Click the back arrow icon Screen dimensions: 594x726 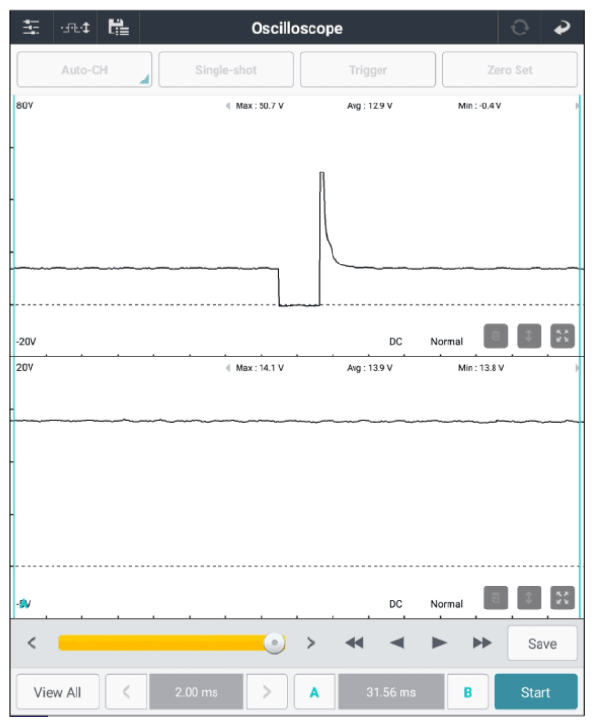(x=562, y=28)
